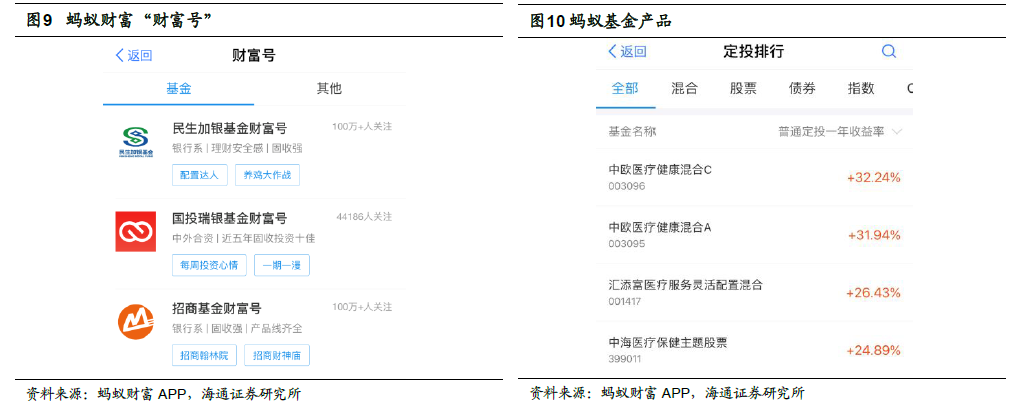This screenshot has height=409, width=1015.
Task: Click the fund code 003095
Action: (627, 244)
